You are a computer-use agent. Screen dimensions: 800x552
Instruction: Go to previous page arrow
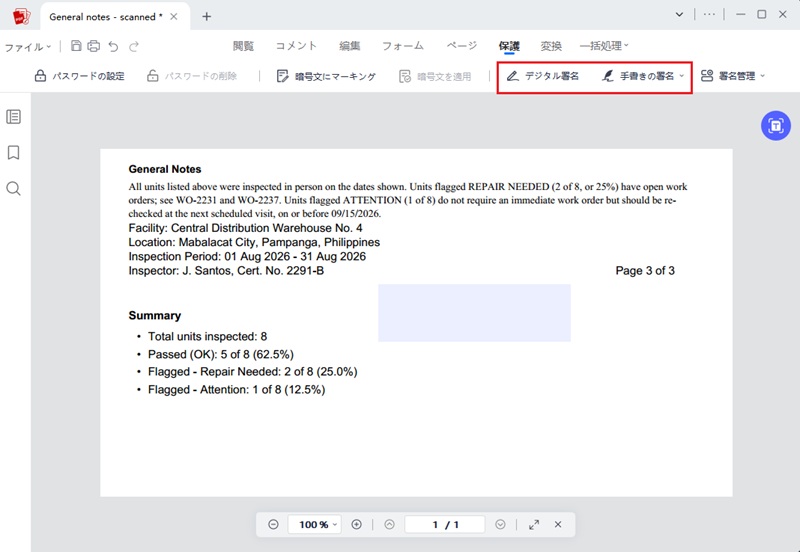[389, 524]
